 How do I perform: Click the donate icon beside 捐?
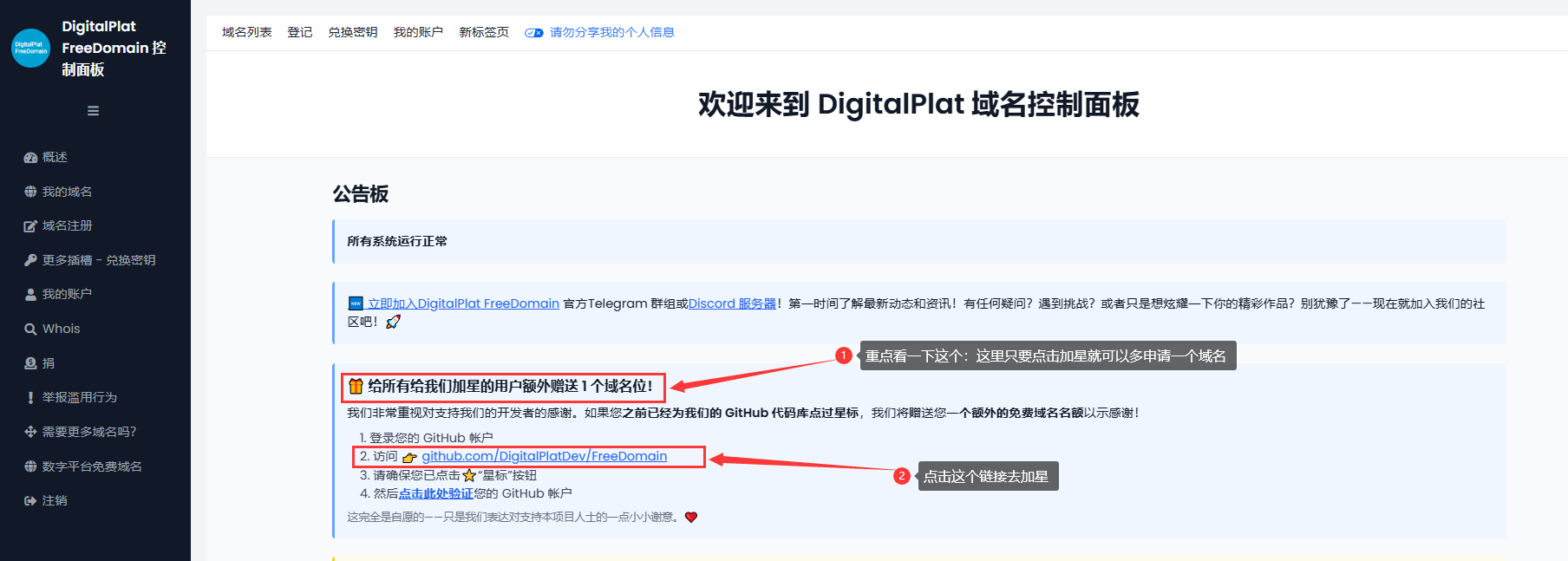pos(30,363)
